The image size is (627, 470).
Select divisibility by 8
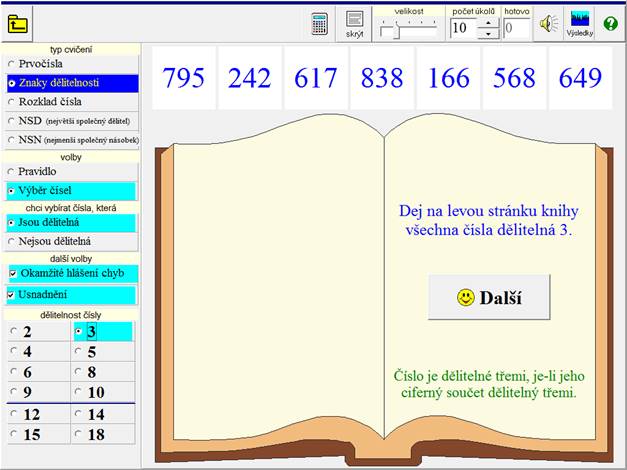103,372
